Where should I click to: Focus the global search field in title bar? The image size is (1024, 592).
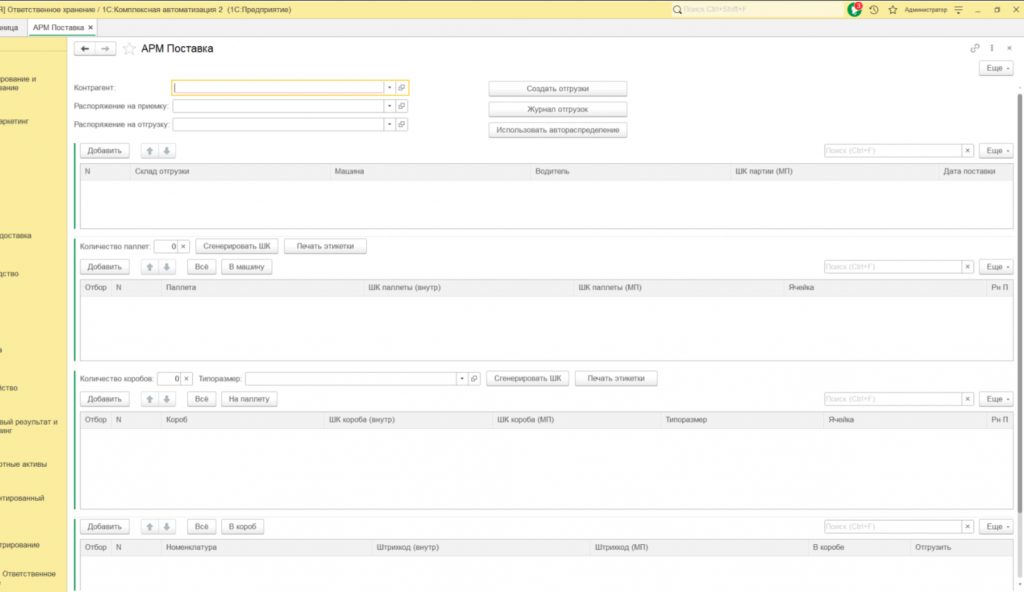[758, 10]
